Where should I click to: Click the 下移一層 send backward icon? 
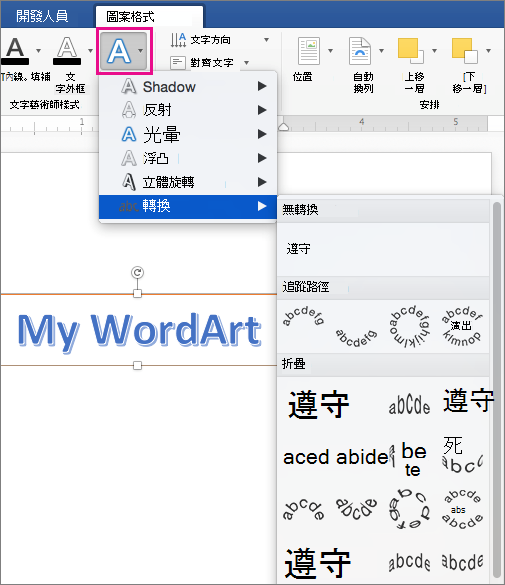[465, 50]
